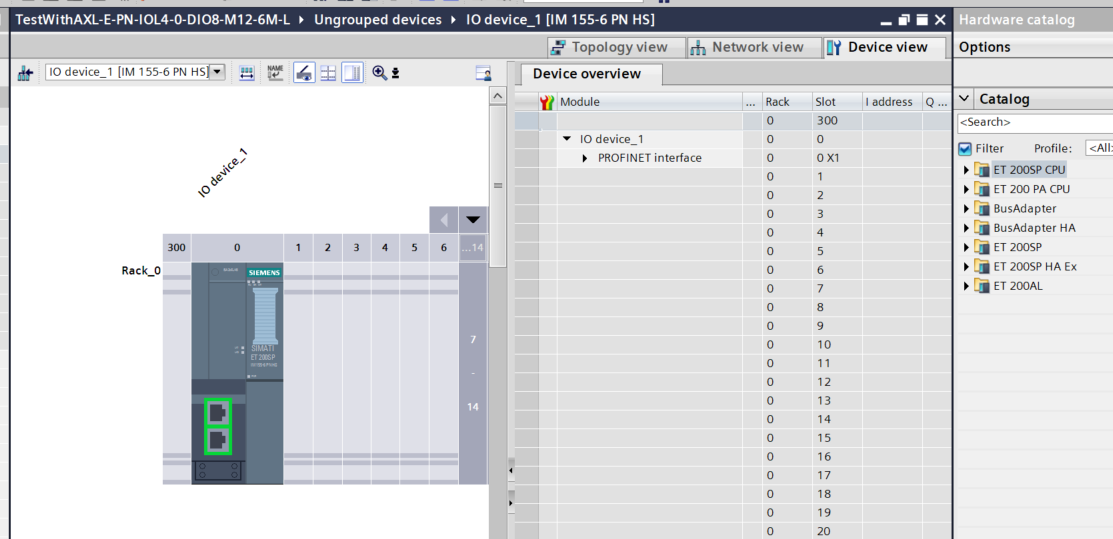Click the black down-arrow above rack slots
This screenshot has height=539, width=1113.
[473, 220]
